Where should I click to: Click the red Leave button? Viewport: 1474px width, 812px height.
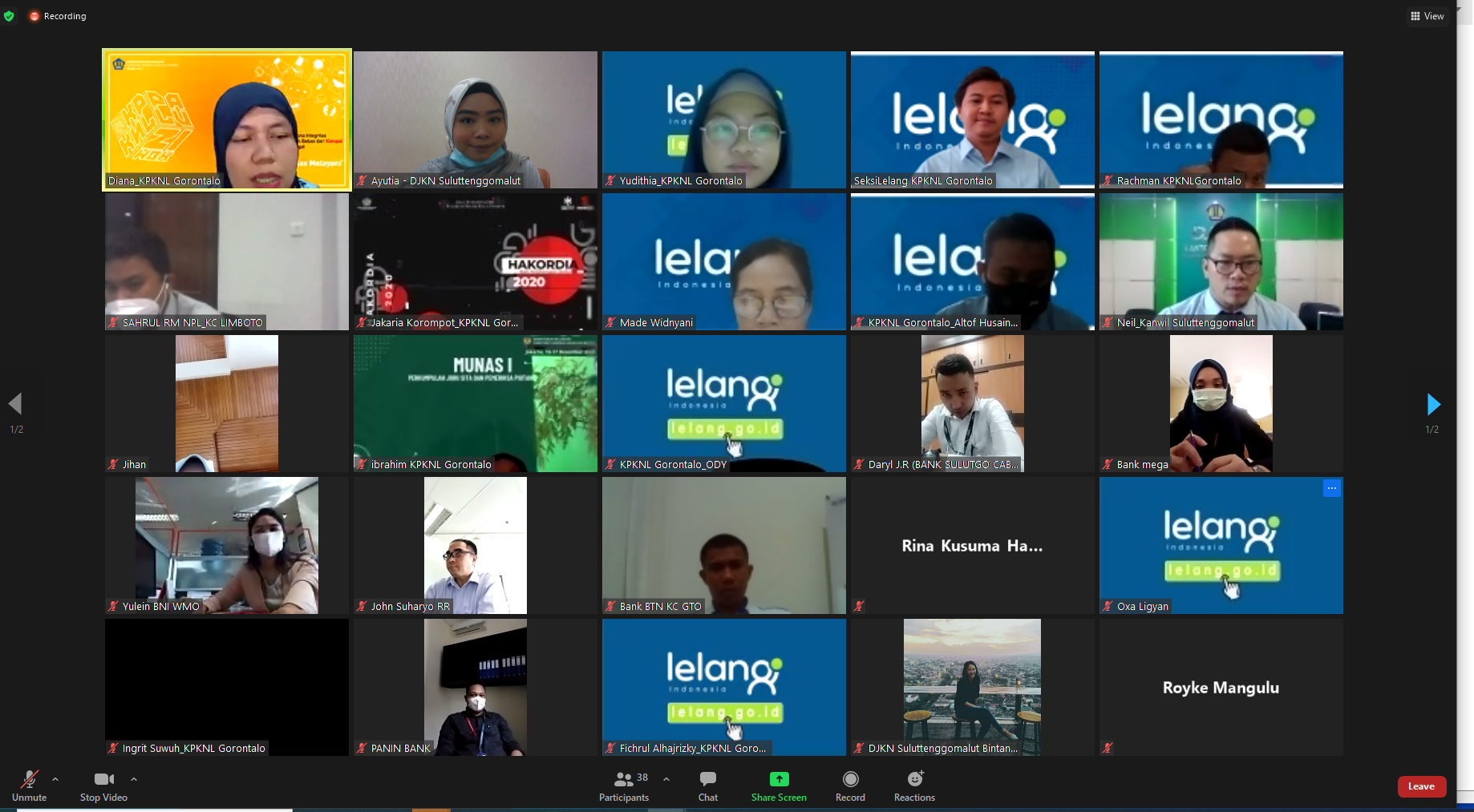click(x=1421, y=786)
